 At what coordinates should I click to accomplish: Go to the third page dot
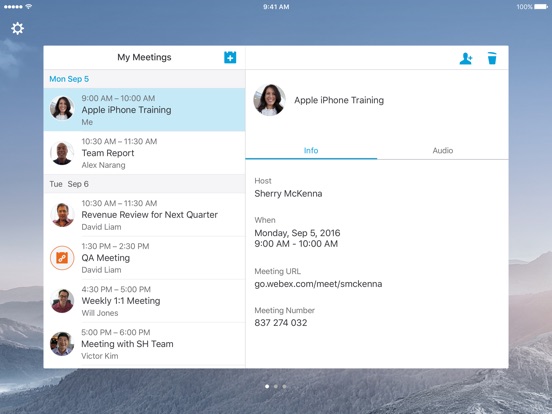pyautogui.click(x=284, y=387)
